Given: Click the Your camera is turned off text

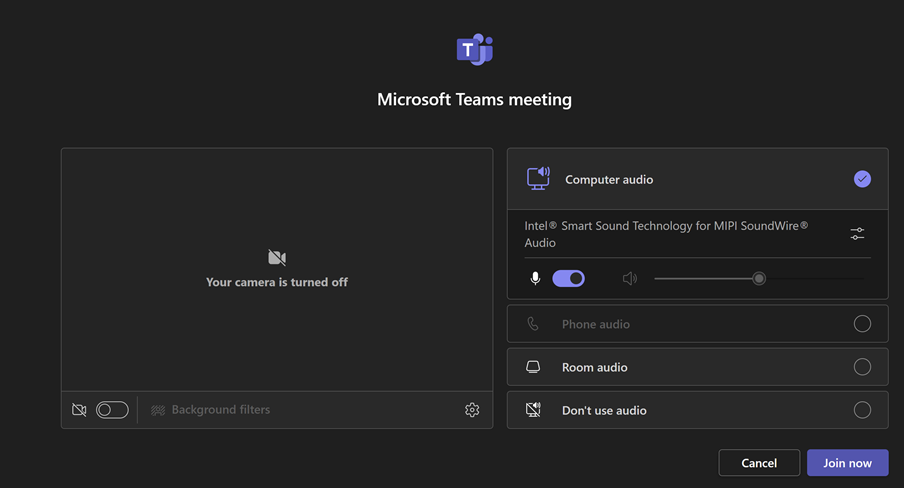Looking at the screenshot, I should pos(277,282).
